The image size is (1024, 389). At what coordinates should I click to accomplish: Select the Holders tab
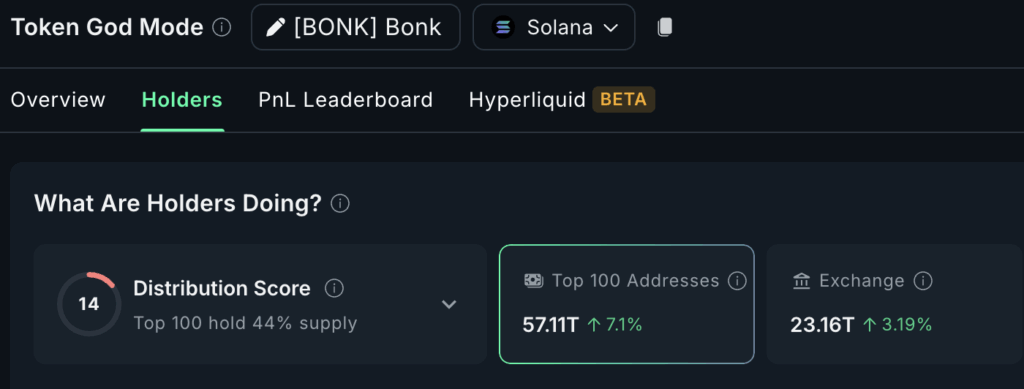(x=182, y=100)
